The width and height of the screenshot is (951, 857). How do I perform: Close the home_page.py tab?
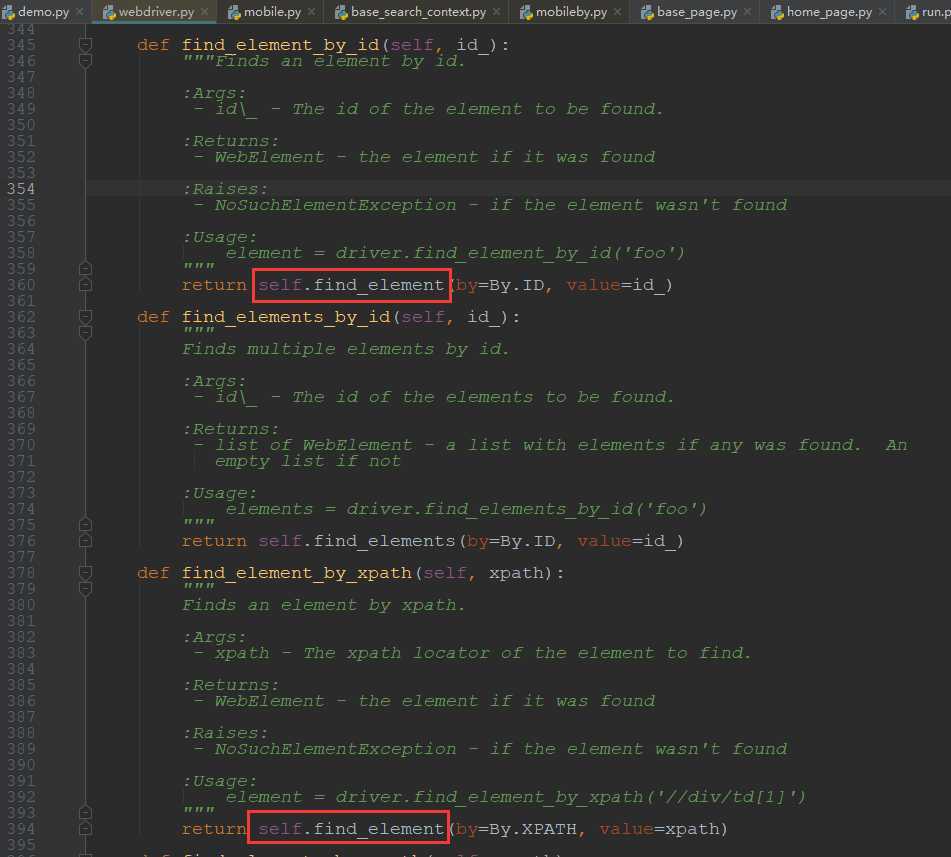(883, 12)
